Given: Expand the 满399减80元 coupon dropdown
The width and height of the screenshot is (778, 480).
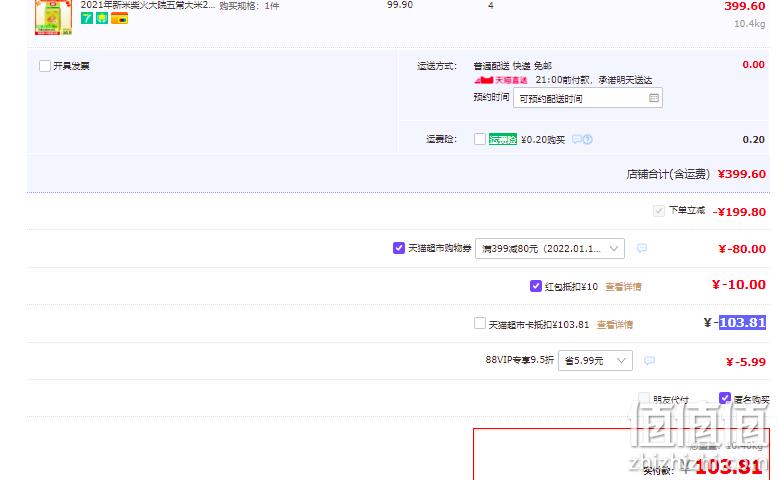Looking at the screenshot, I should tap(550, 249).
